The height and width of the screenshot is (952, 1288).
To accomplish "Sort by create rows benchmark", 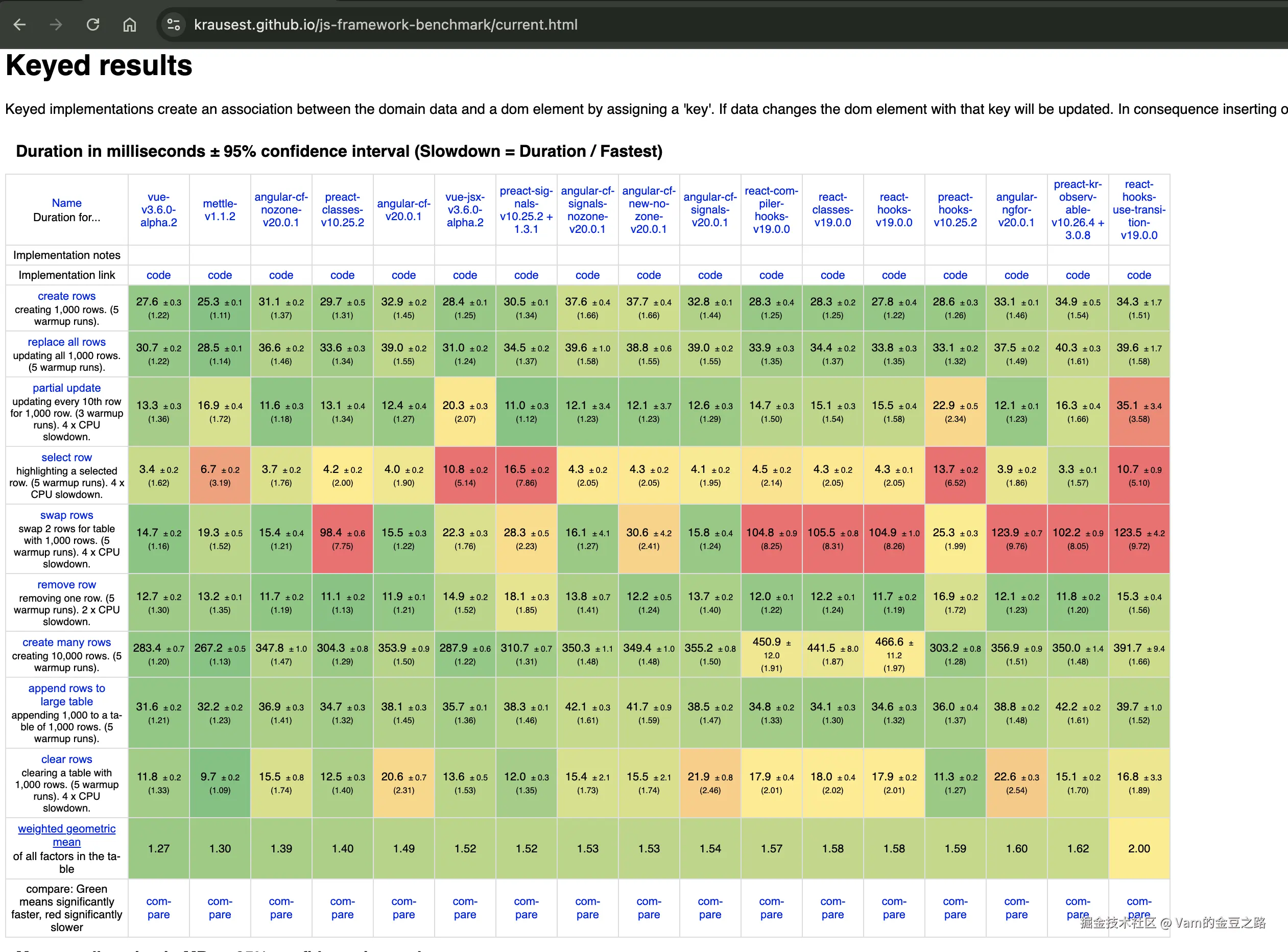I will tap(66, 296).
